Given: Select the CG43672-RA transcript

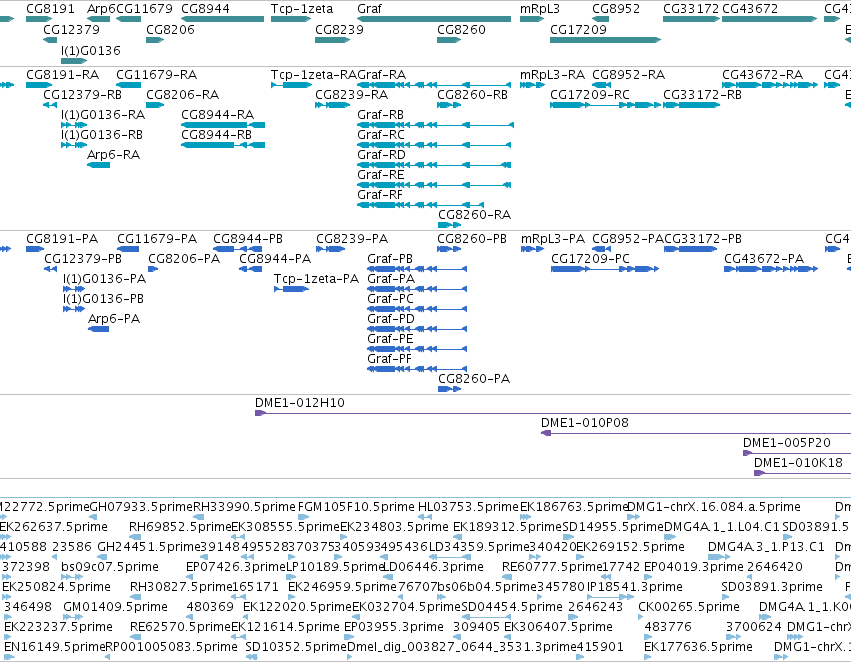Looking at the screenshot, I should pos(770,85).
